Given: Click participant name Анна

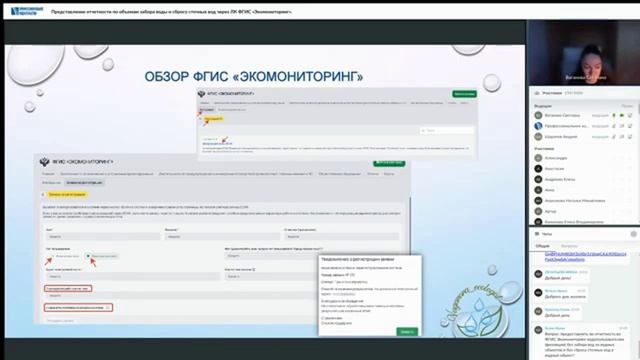Looking at the screenshot, I should click(550, 190).
